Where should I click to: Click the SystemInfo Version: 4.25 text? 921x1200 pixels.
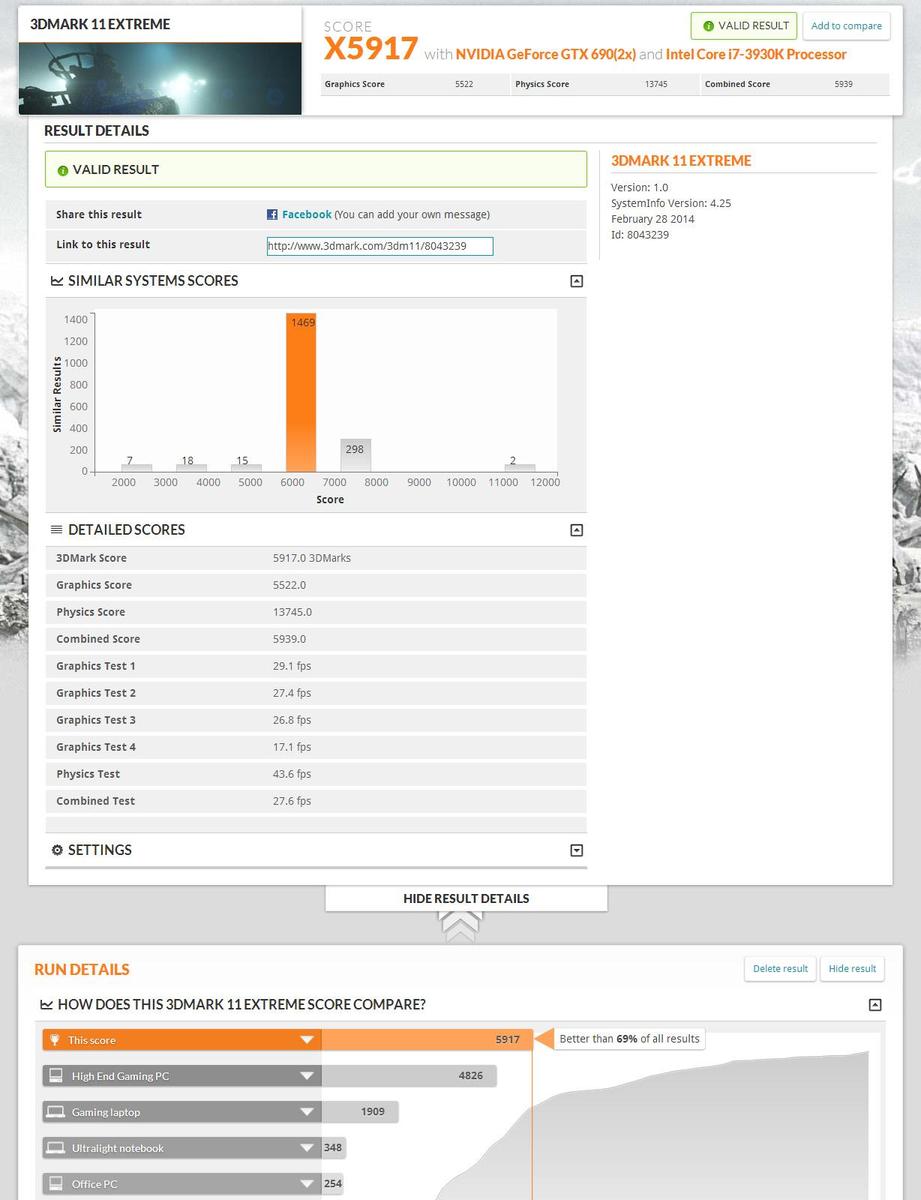(x=671, y=203)
